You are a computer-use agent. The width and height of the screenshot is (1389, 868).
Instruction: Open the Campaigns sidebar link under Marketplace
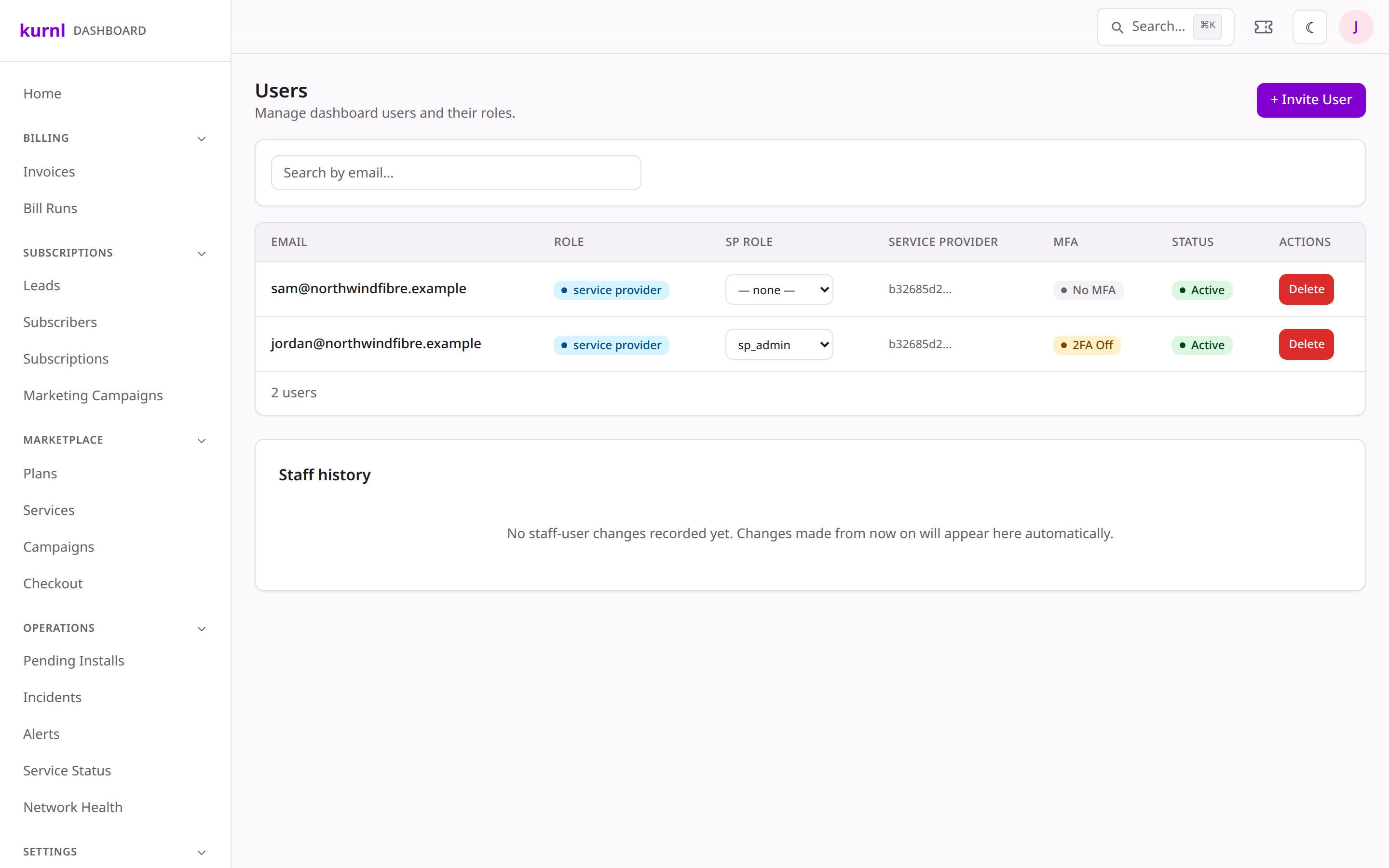point(58,547)
